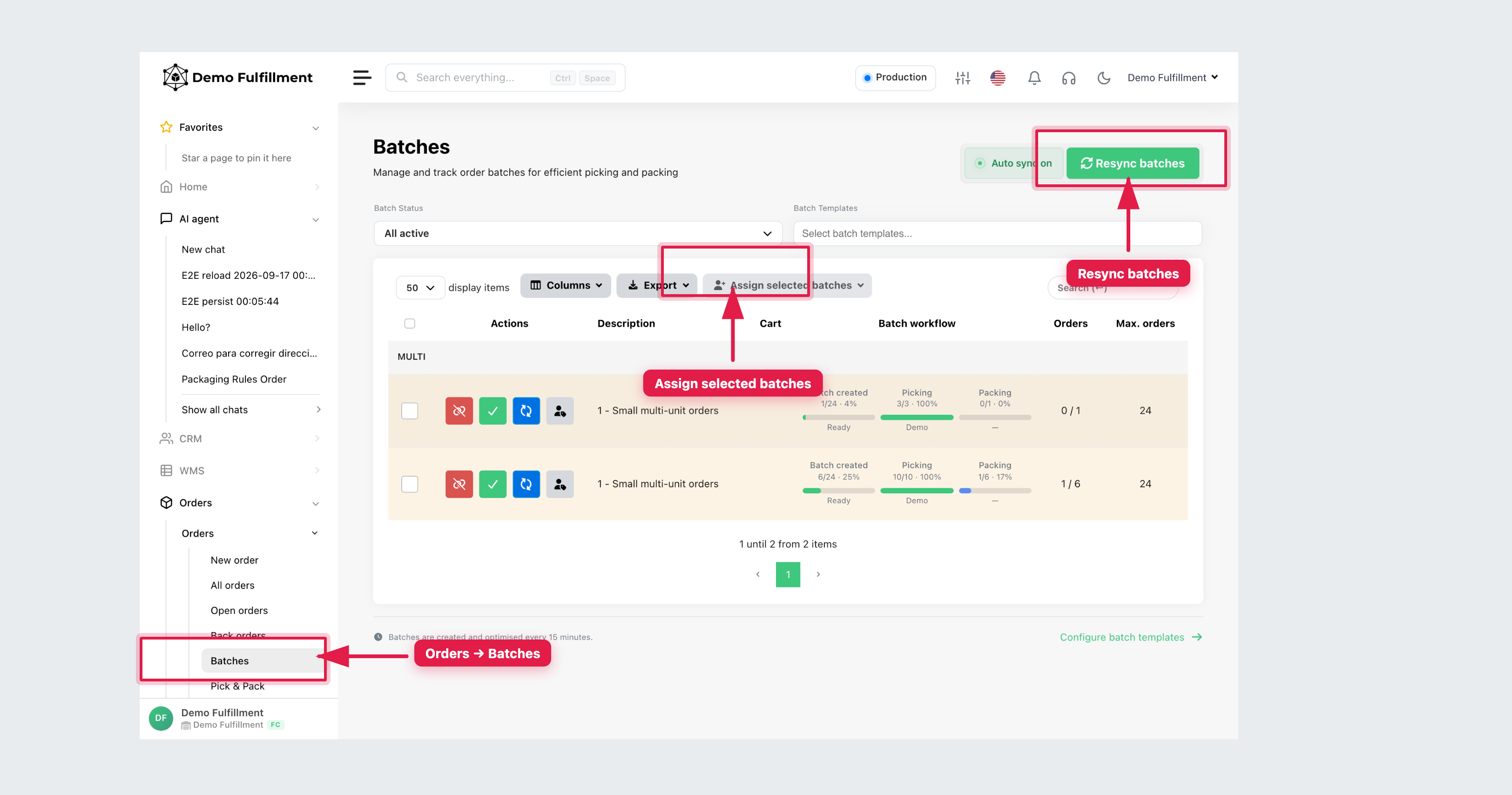Expand the WMS section

pos(317,471)
